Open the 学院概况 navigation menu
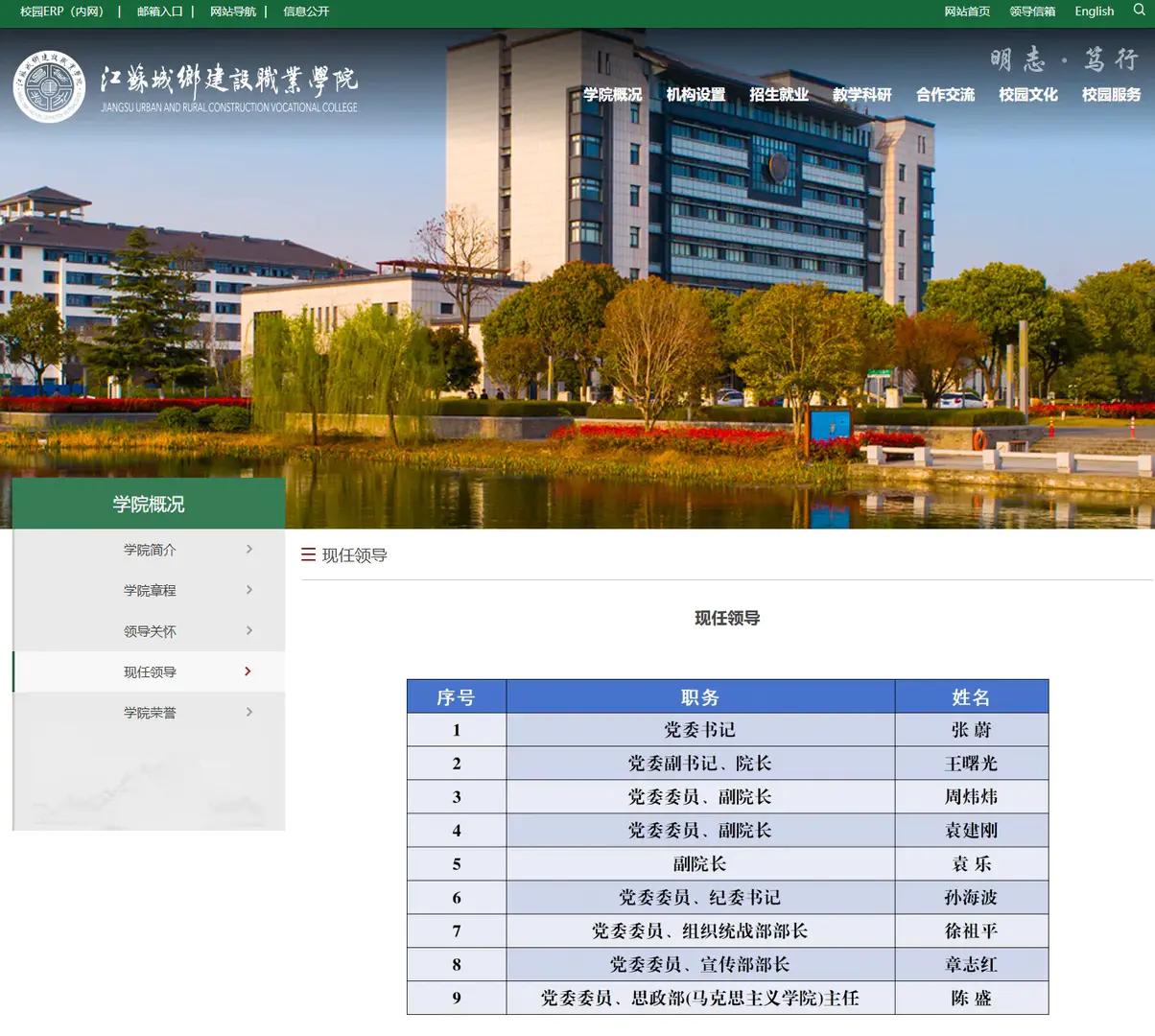The width and height of the screenshot is (1155, 1036). click(x=612, y=94)
